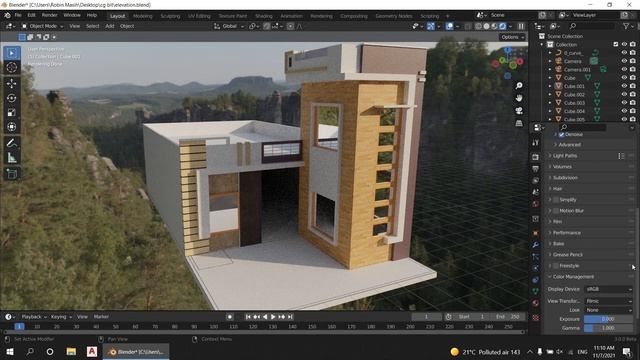The image size is (640, 360).
Task: Play the animation forward
Action: coord(273,317)
